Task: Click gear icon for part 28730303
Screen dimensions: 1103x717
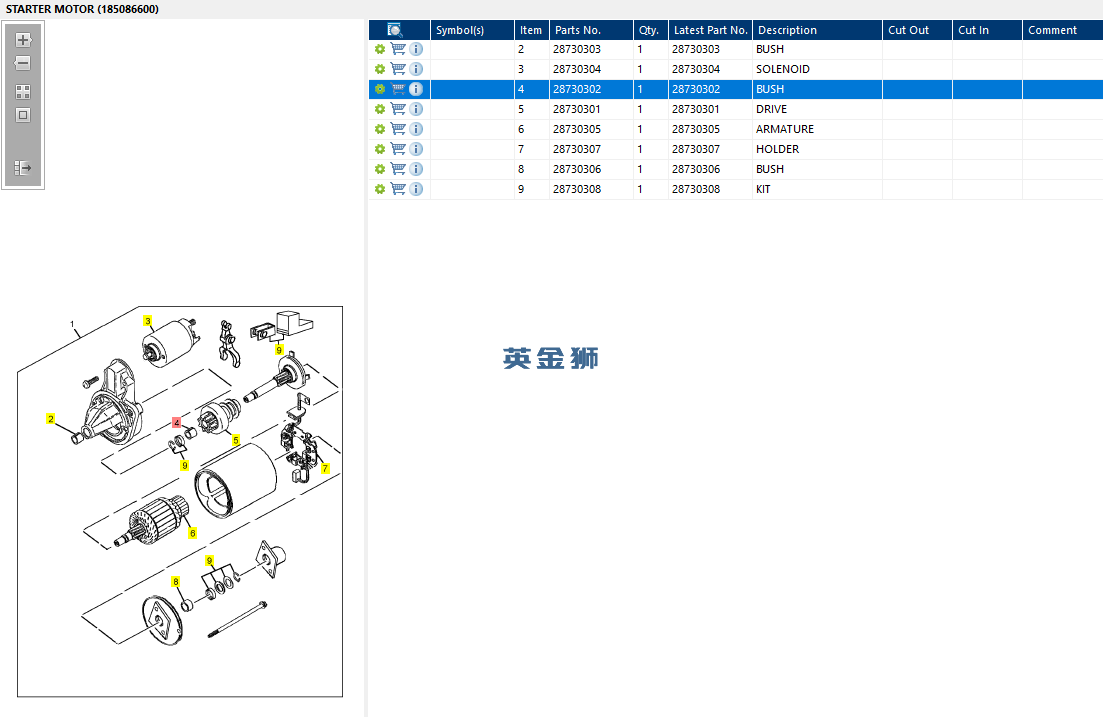Action: (x=380, y=49)
